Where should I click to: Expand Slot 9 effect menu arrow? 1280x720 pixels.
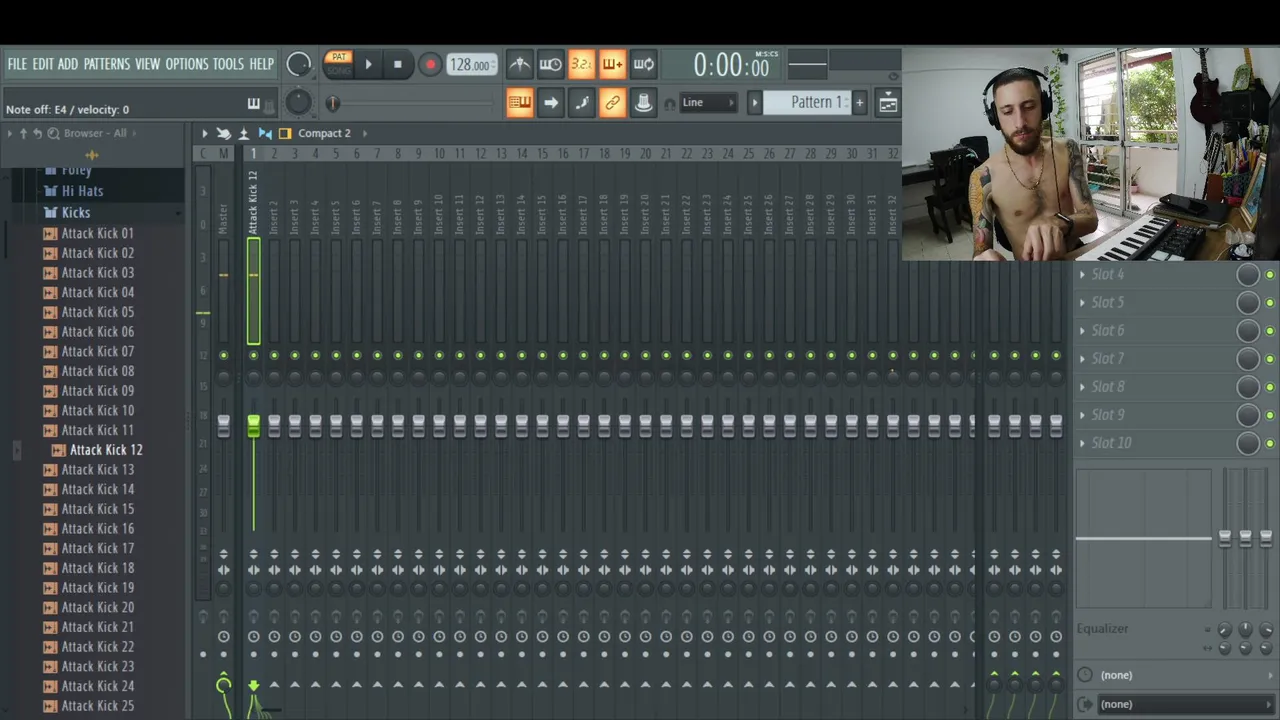pyautogui.click(x=1082, y=414)
